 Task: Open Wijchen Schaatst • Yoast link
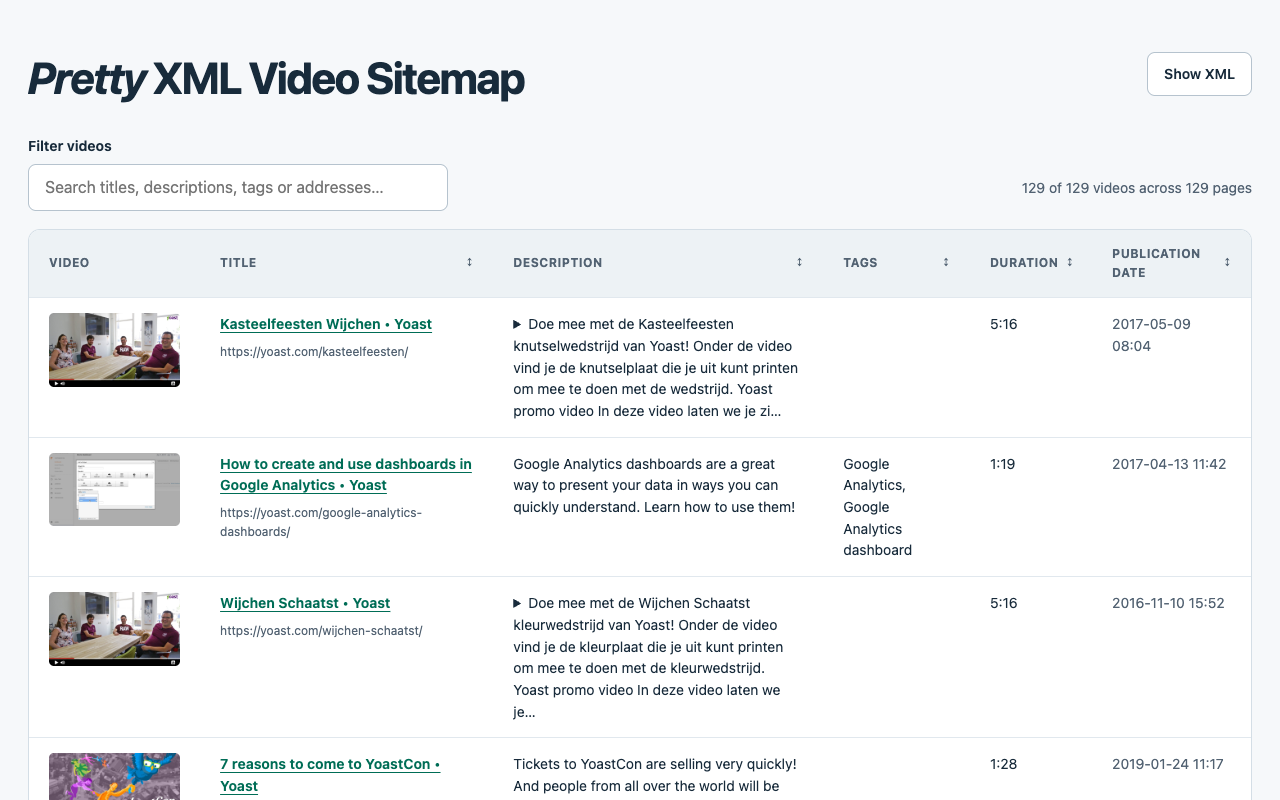(305, 603)
